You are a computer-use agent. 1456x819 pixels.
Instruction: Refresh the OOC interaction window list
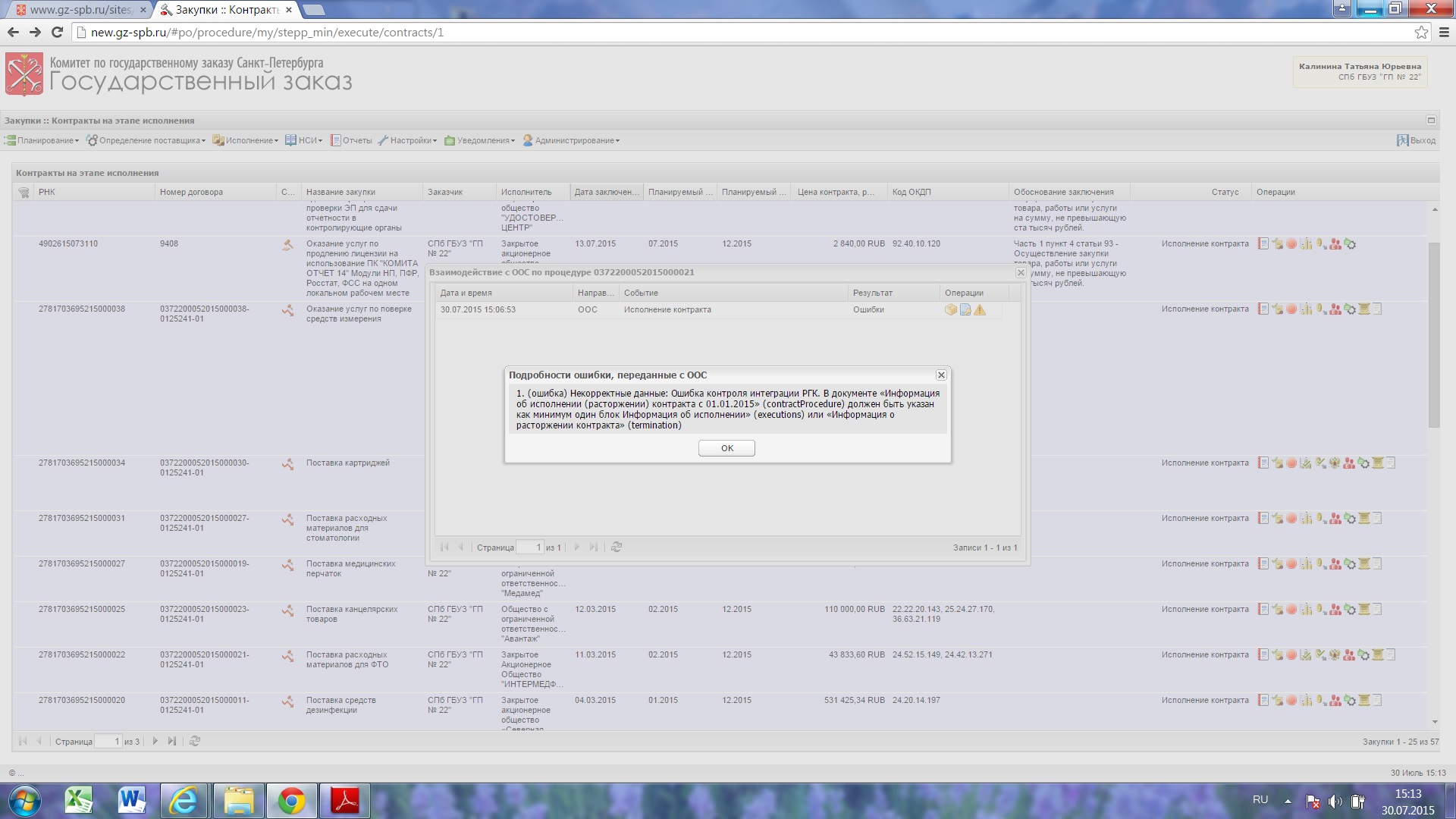pyautogui.click(x=616, y=547)
